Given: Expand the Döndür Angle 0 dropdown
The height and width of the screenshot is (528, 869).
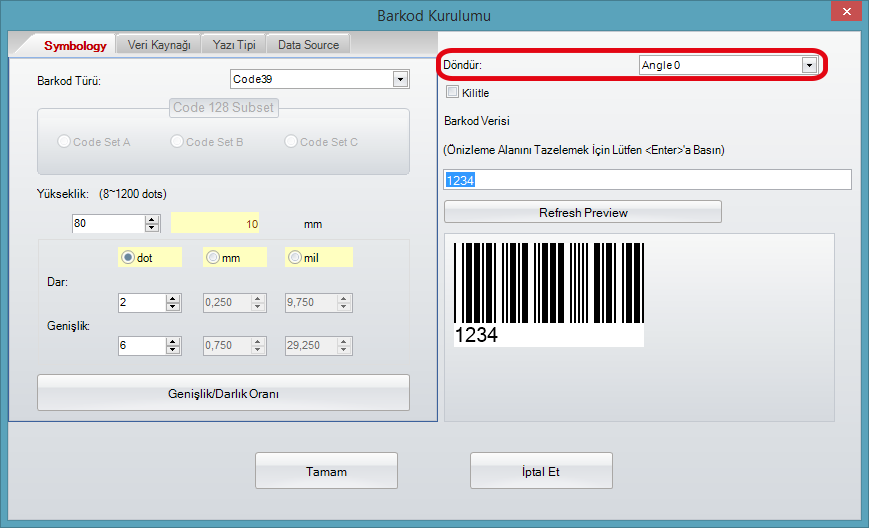Looking at the screenshot, I should pyautogui.click(x=809, y=65).
